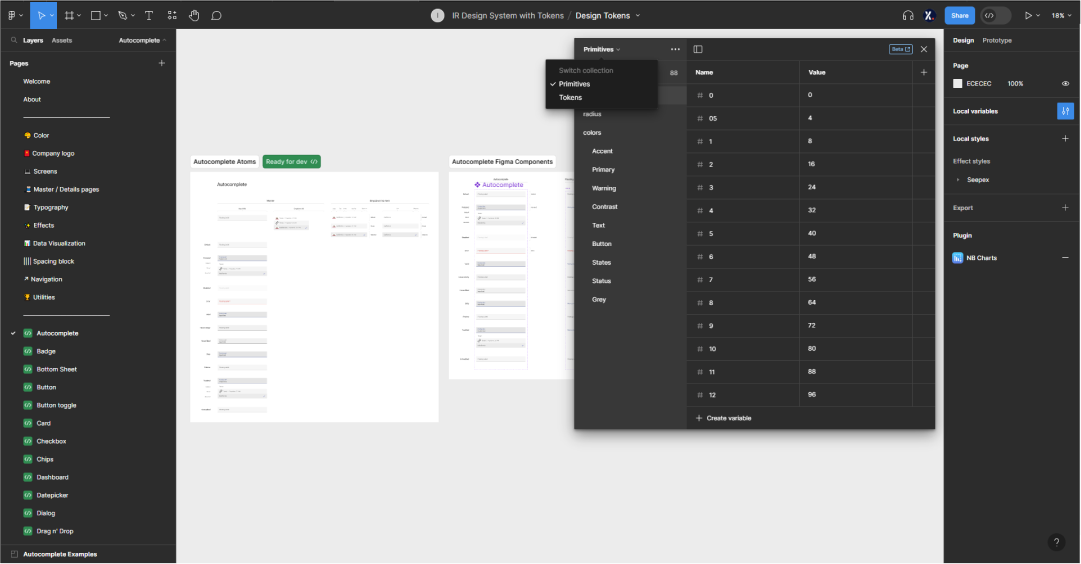Click the ECECEC page color swatch
Screen dimensions: 1081x564
click(x=958, y=84)
